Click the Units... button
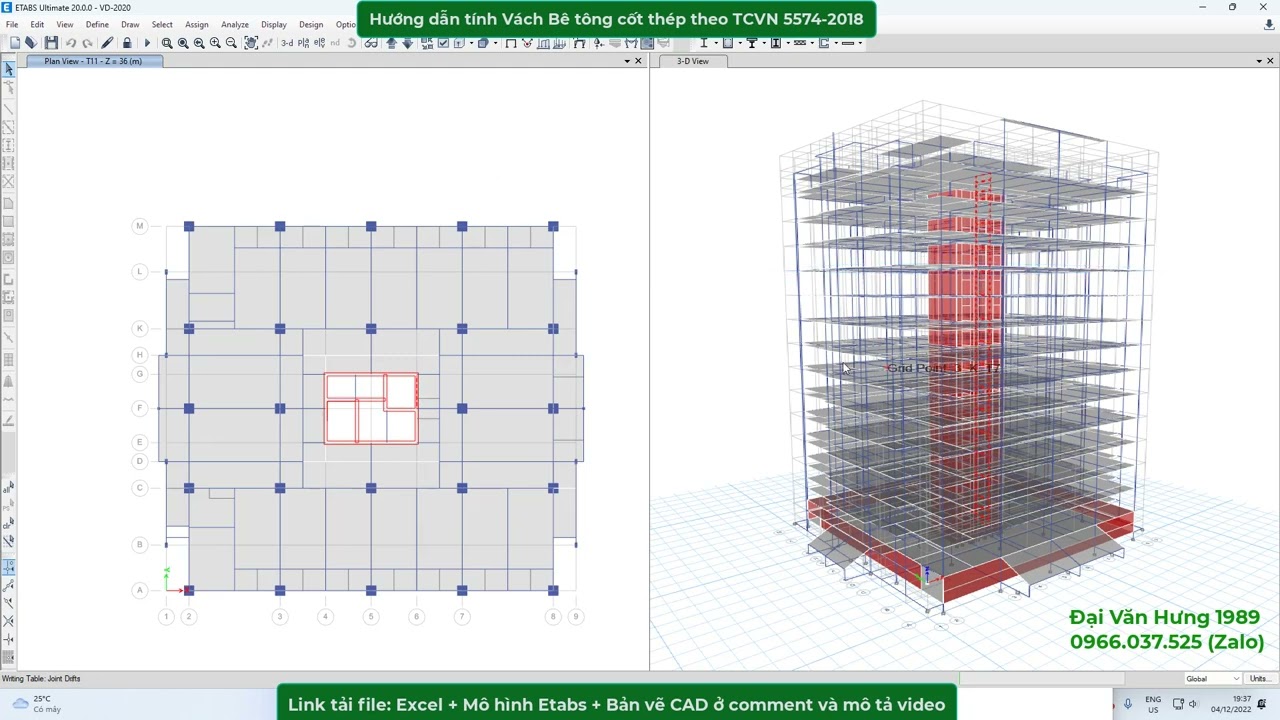 pyautogui.click(x=1260, y=678)
